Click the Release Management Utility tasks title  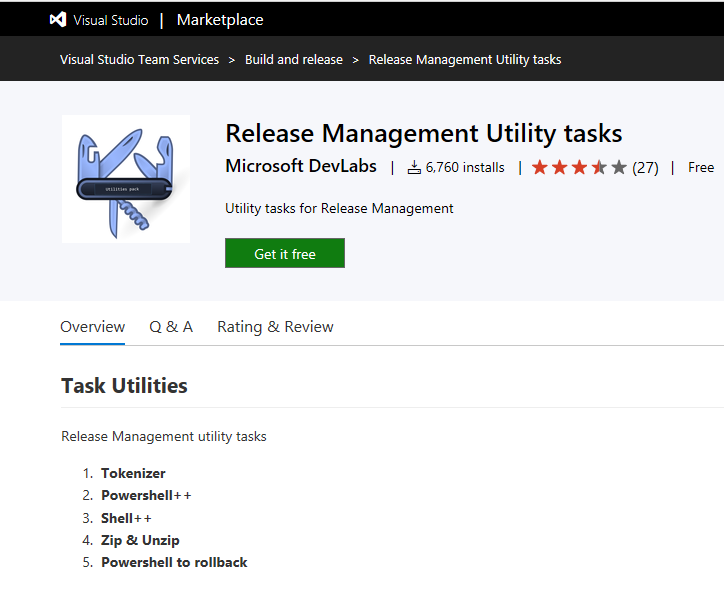click(x=424, y=133)
